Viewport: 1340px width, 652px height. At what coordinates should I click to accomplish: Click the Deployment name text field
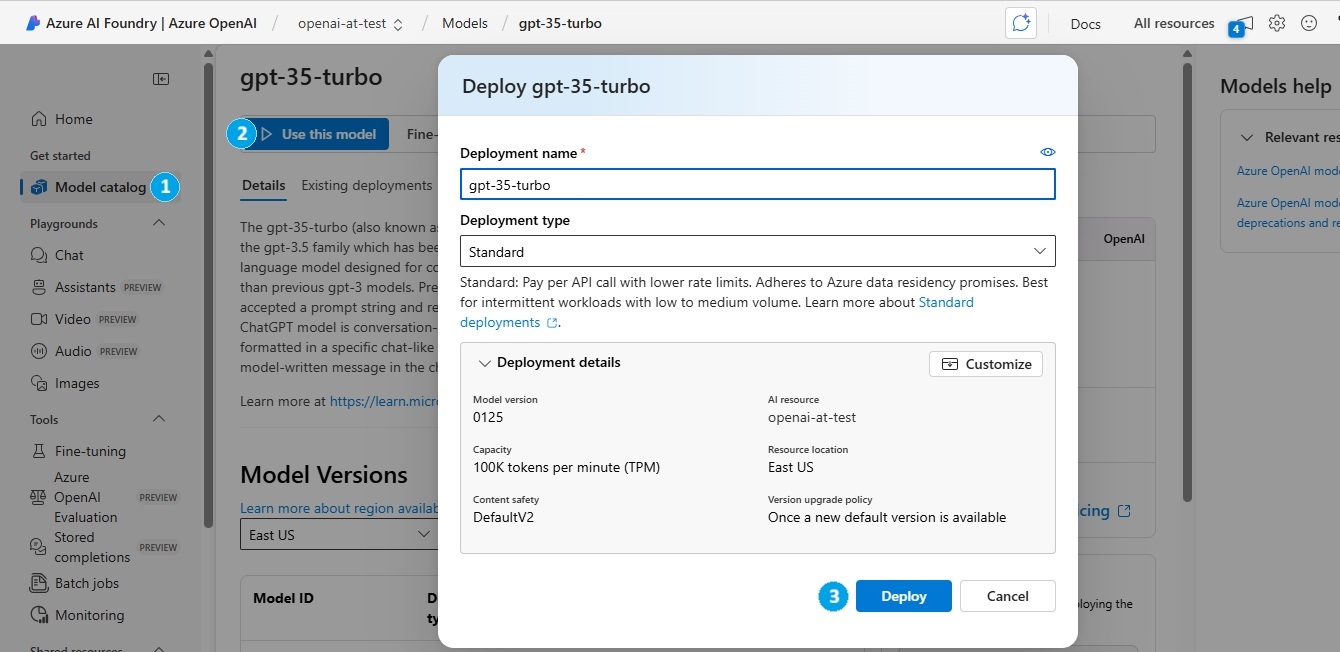pos(757,184)
